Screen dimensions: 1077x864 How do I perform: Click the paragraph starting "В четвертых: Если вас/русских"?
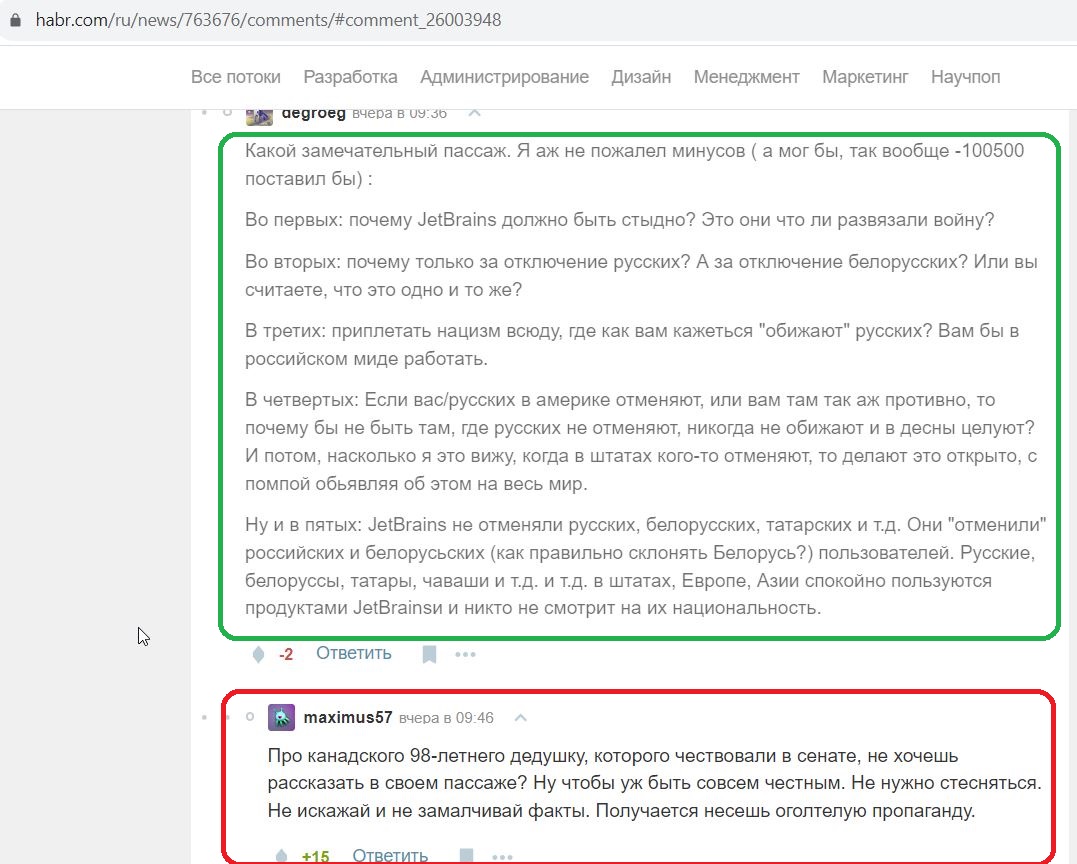point(642,442)
